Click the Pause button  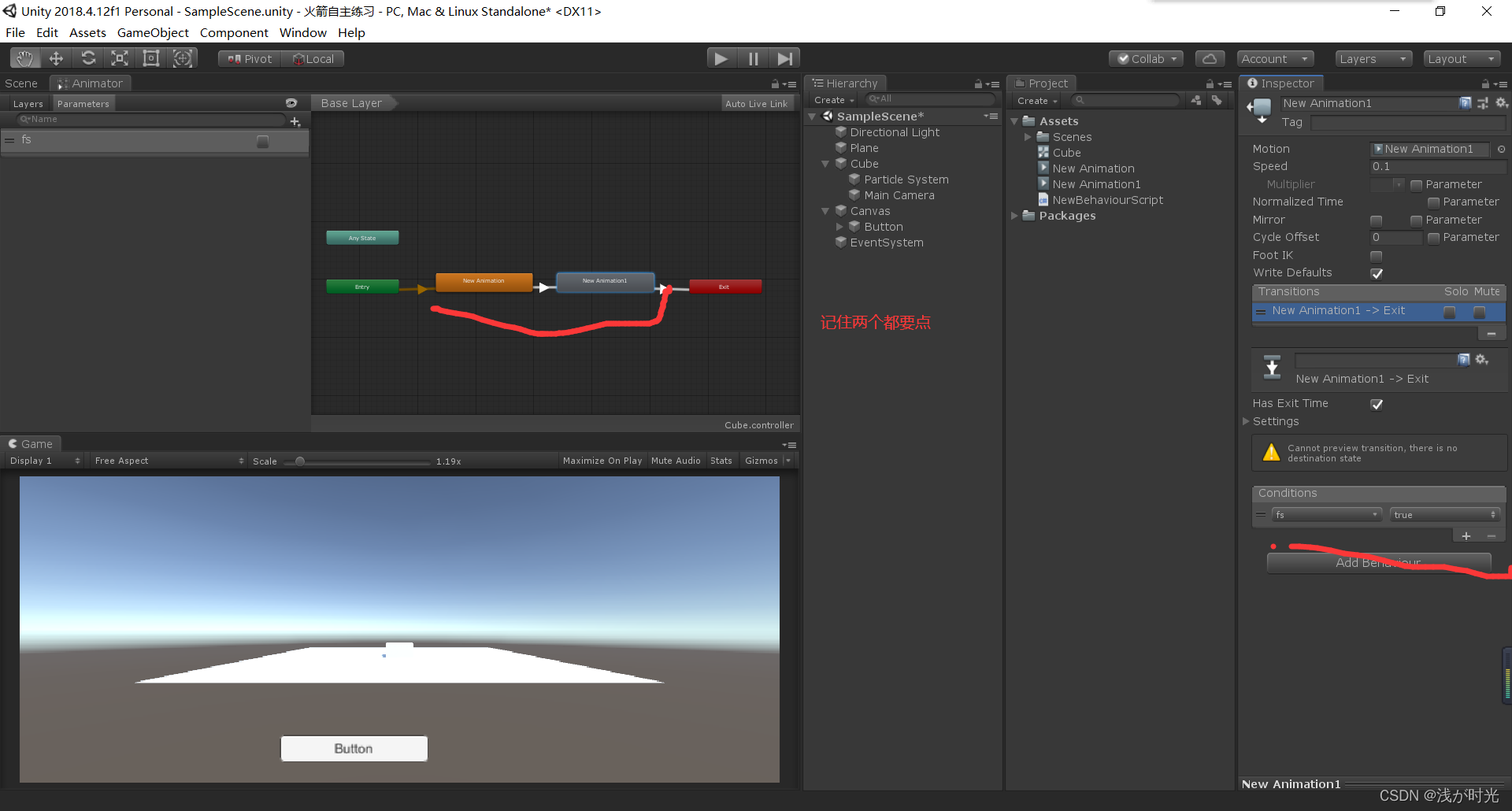(x=753, y=58)
